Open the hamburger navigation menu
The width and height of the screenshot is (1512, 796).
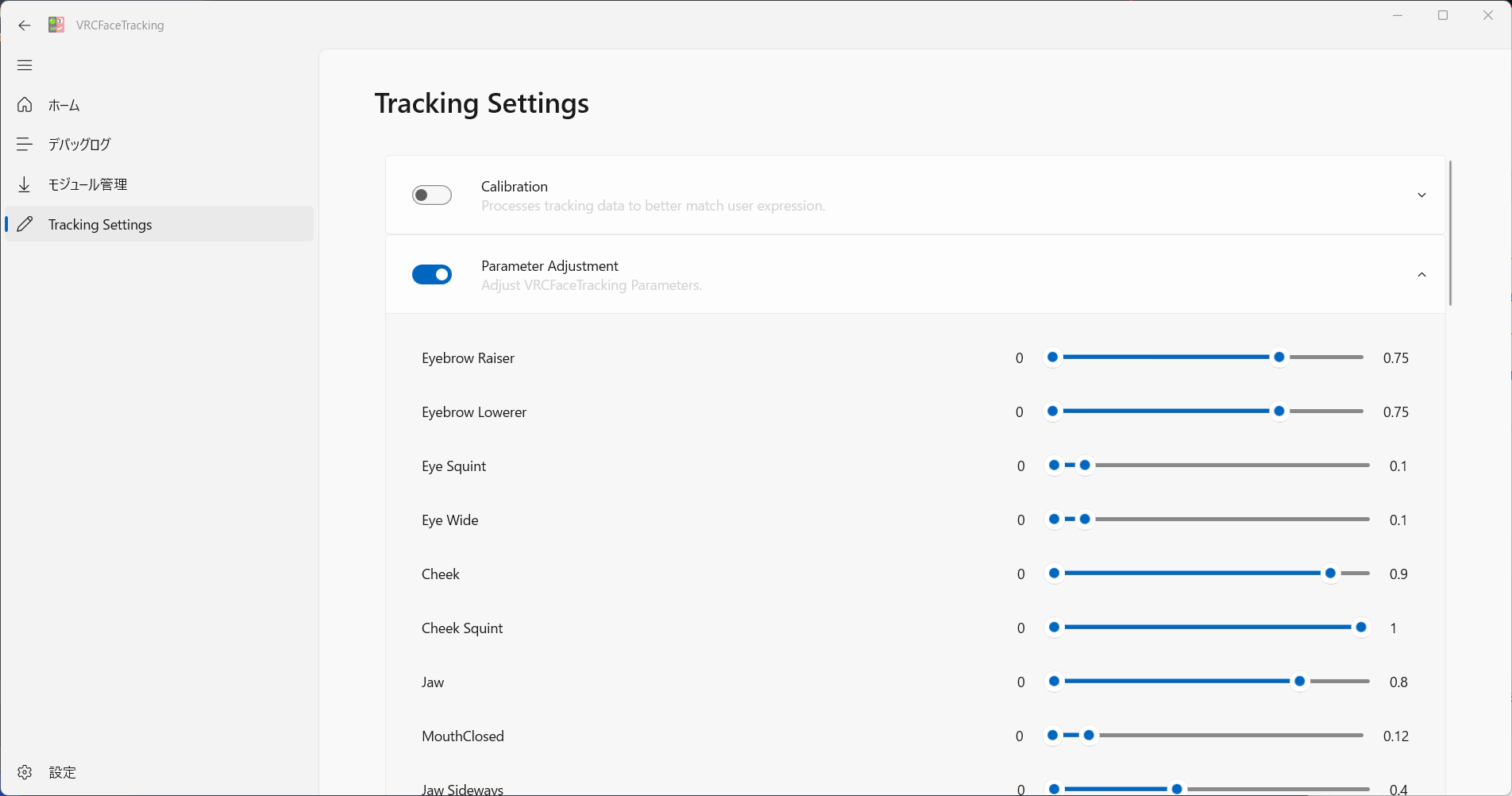25,65
